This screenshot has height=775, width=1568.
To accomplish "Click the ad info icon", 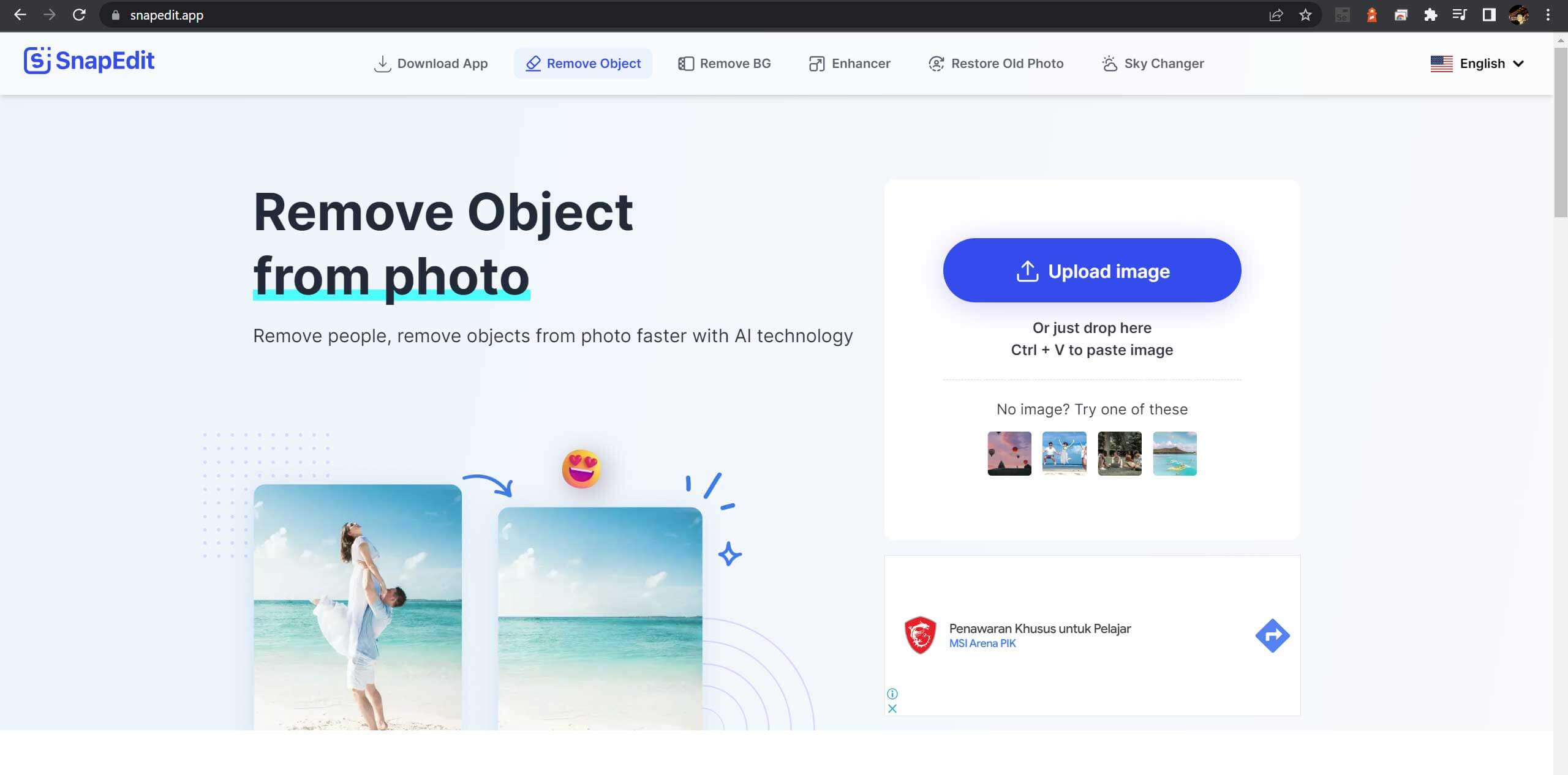I will tap(892, 694).
